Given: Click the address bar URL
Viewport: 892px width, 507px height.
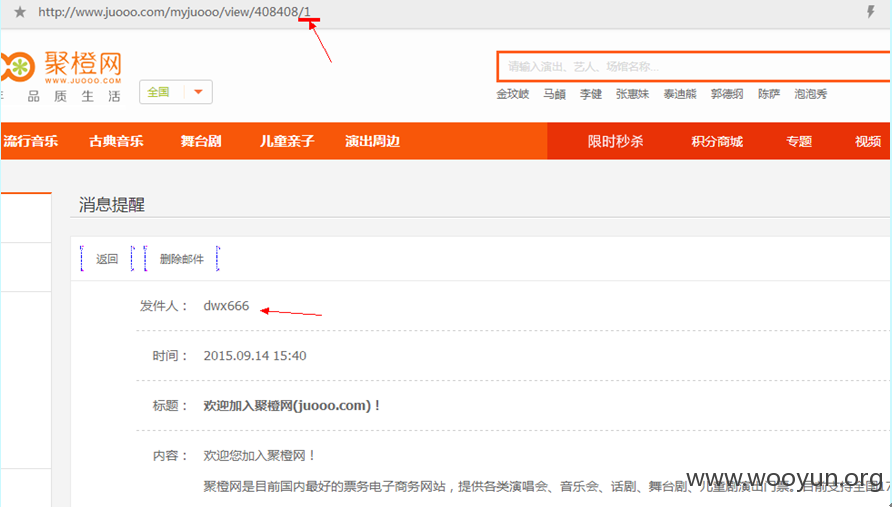Looking at the screenshot, I should (175, 12).
